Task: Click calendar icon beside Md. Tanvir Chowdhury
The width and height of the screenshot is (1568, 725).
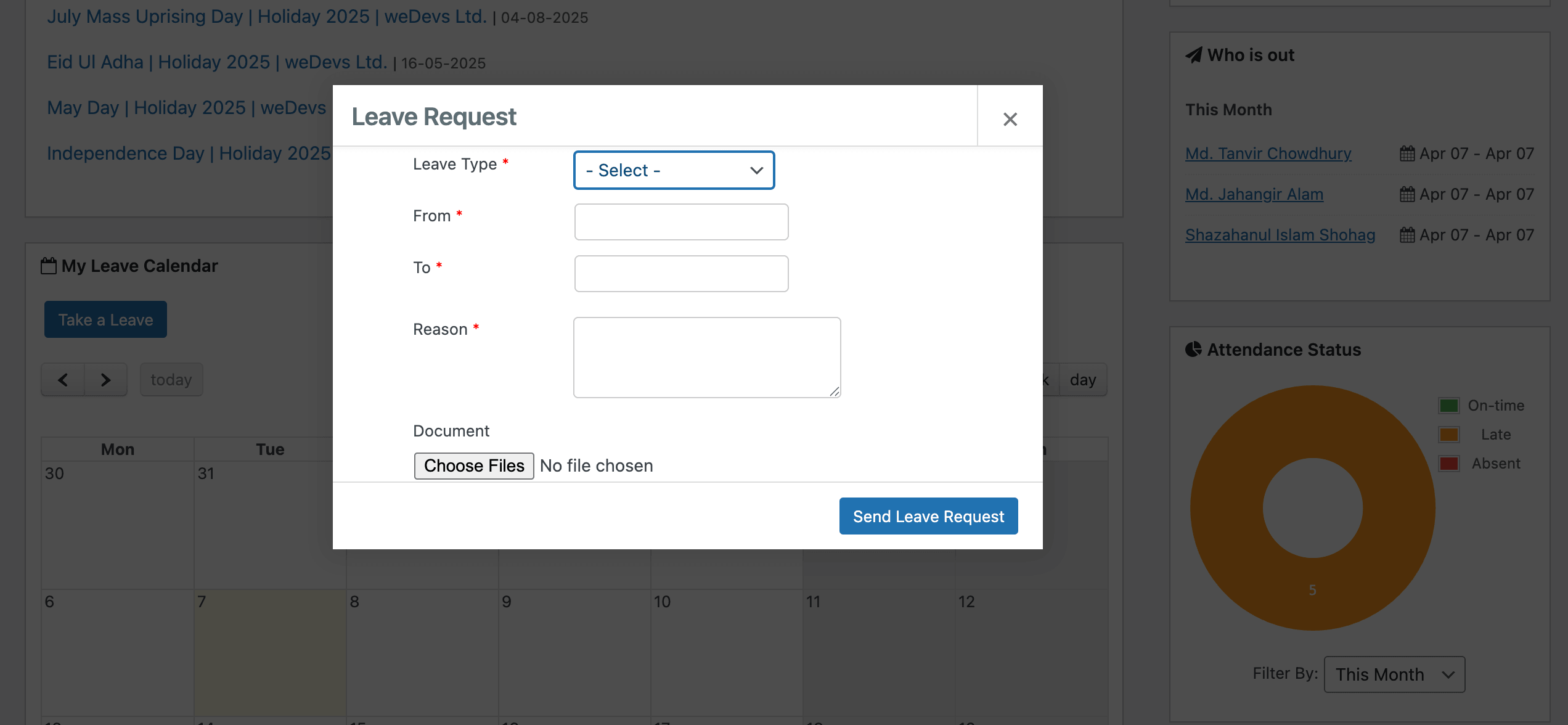Action: point(1407,153)
